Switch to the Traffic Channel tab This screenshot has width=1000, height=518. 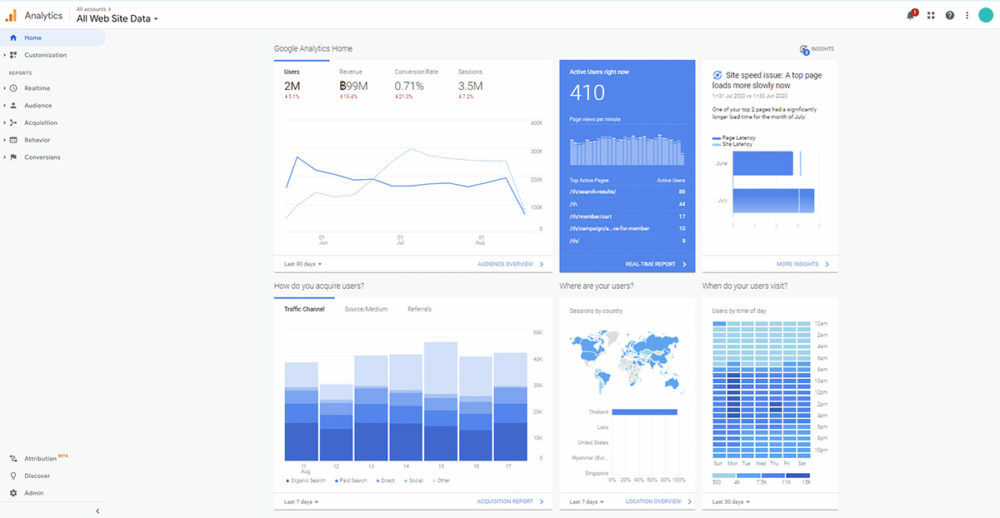304,309
